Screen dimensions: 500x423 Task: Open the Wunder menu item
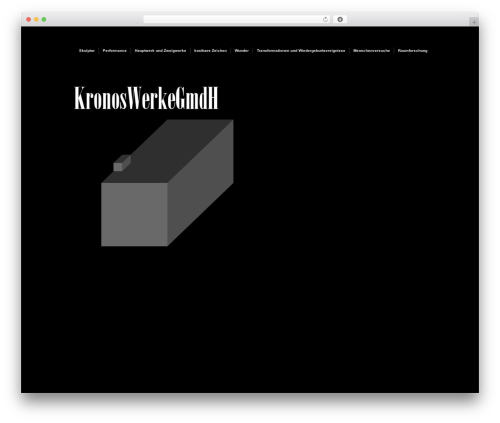[x=242, y=51]
